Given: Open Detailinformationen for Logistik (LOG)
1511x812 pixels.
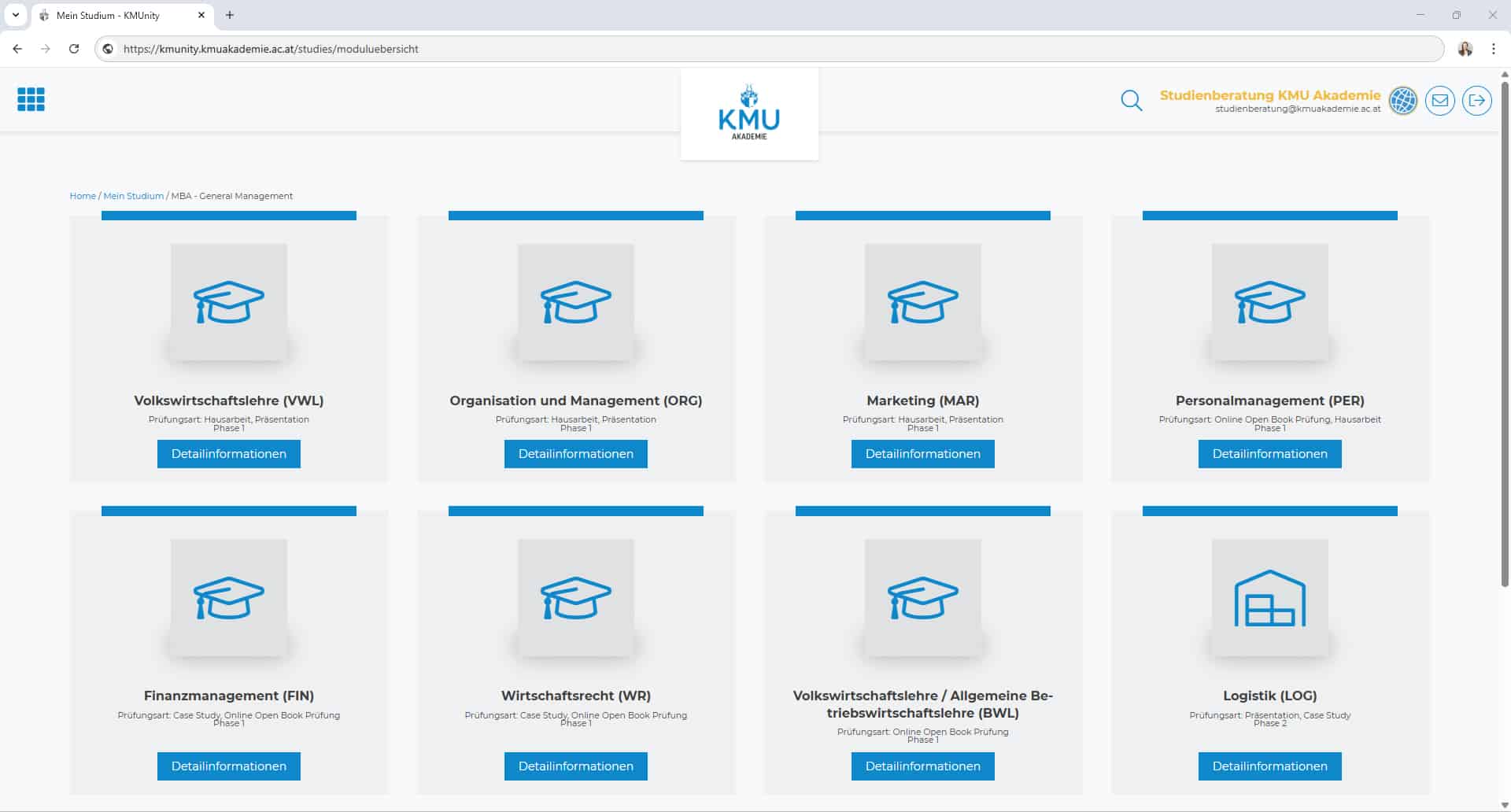Looking at the screenshot, I should [x=1270, y=766].
